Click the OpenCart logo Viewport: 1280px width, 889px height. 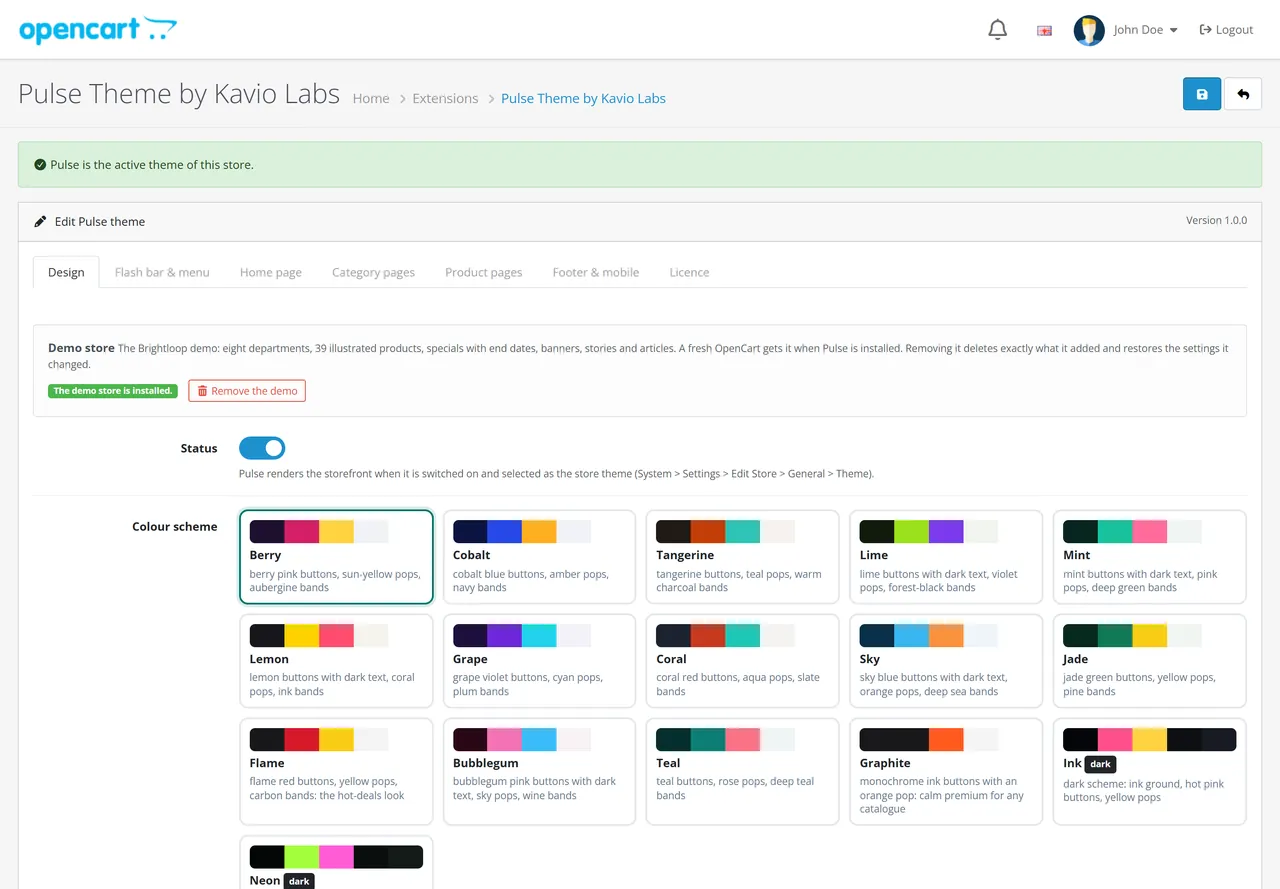(98, 29)
